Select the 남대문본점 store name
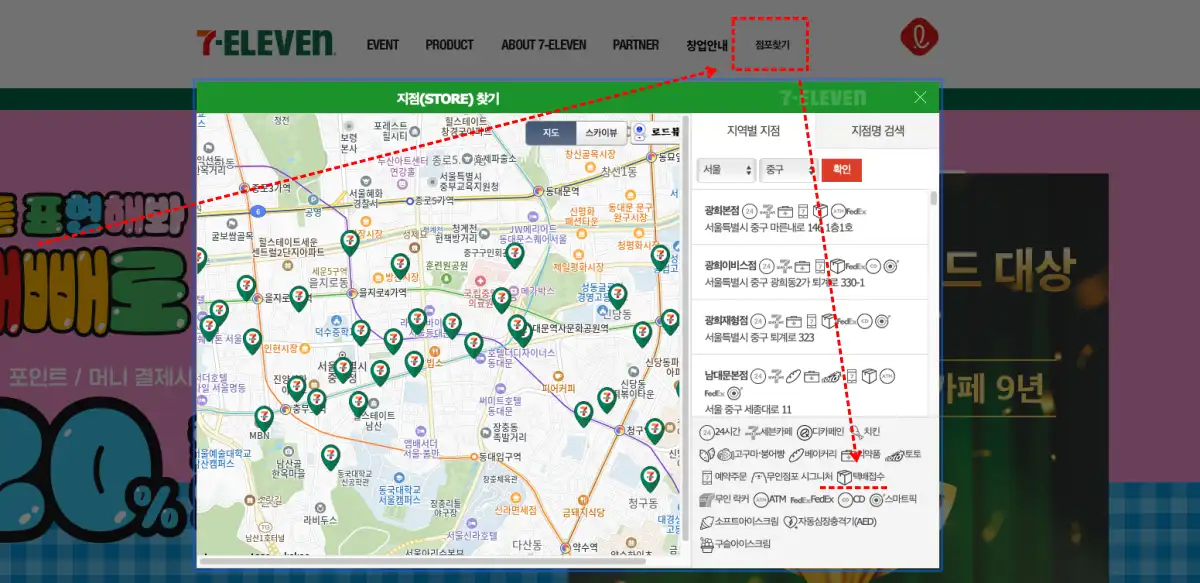Viewport: 1200px width, 583px height. [x=726, y=376]
